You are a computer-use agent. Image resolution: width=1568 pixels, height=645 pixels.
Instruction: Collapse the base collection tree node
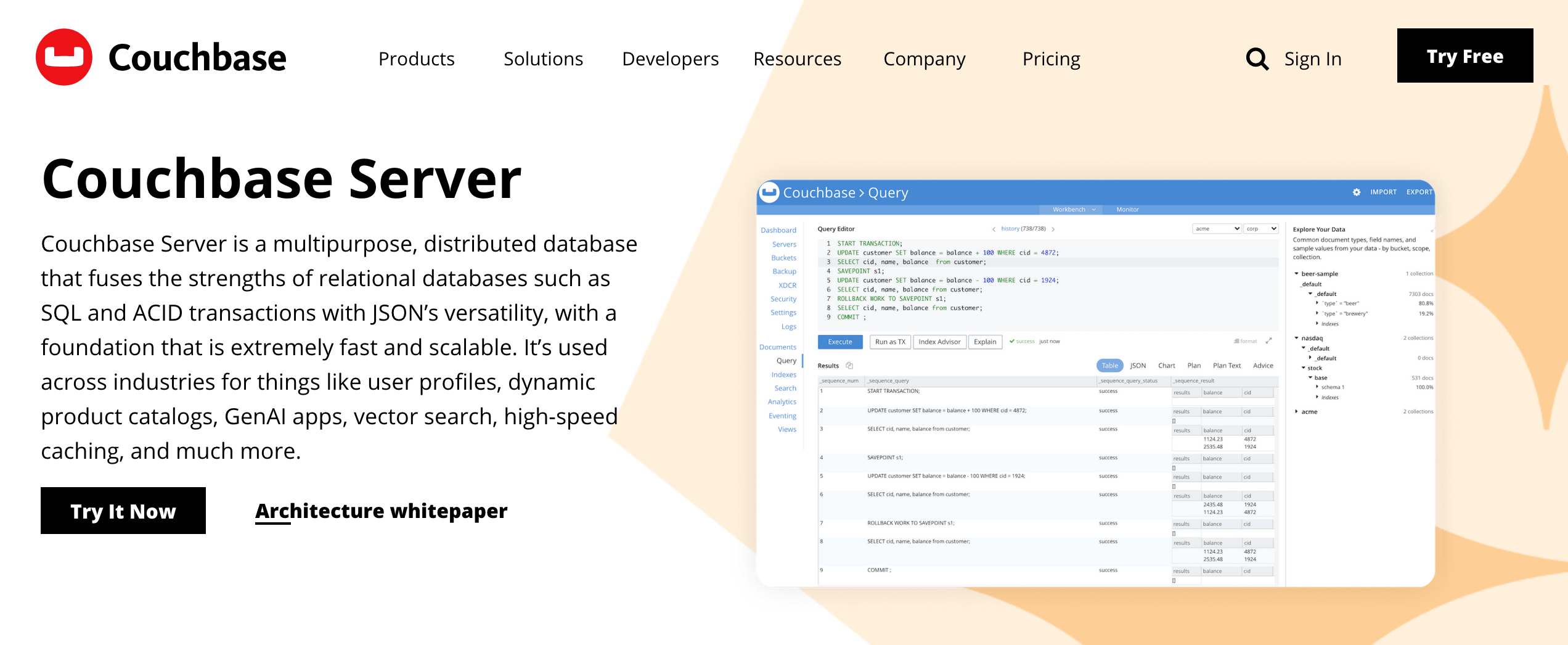[x=1310, y=378]
